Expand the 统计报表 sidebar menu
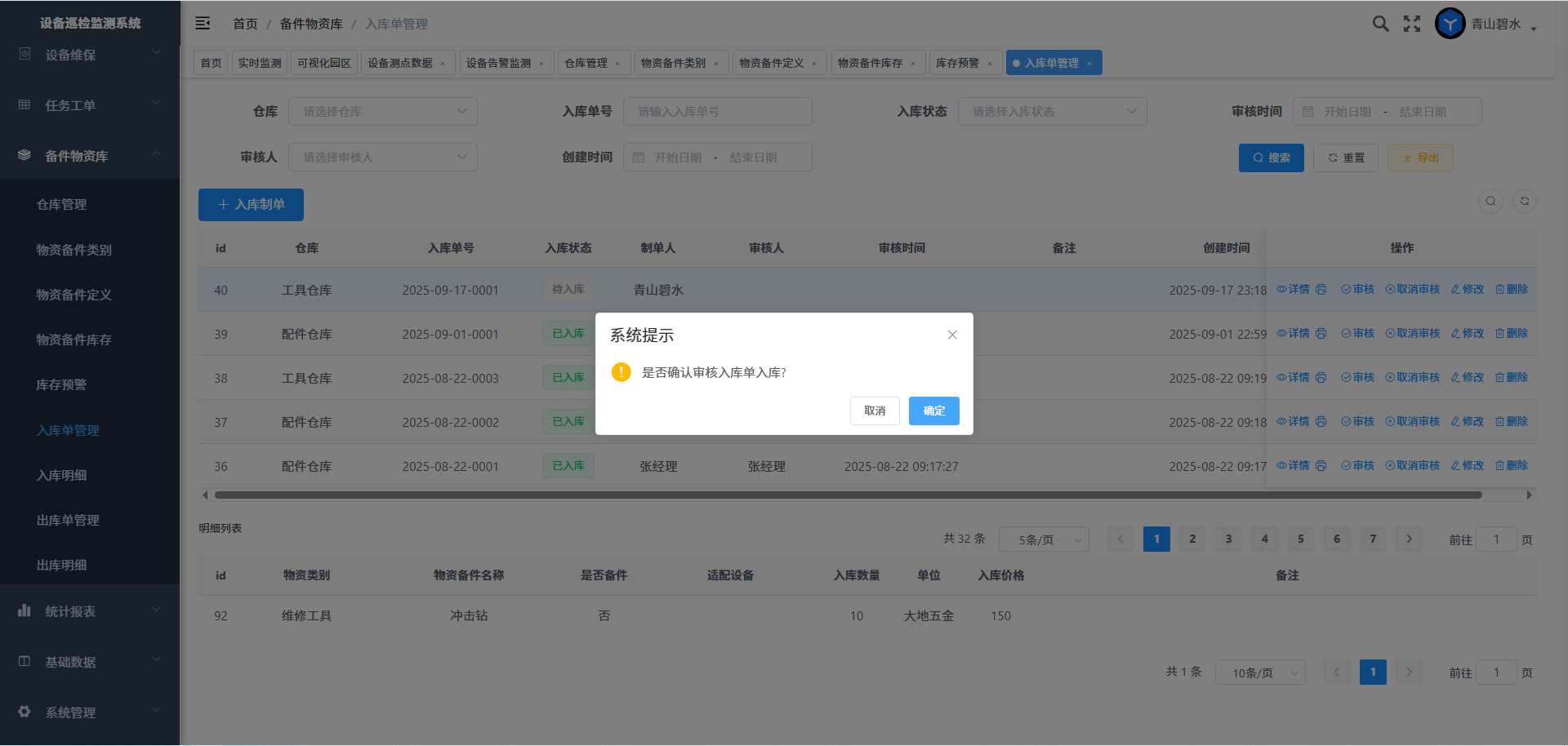Viewport: 1568px width, 746px height. [x=90, y=611]
